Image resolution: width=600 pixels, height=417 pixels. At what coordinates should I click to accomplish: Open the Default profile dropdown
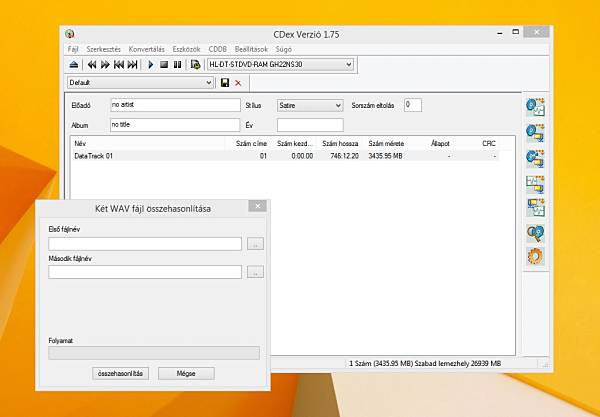140,83
